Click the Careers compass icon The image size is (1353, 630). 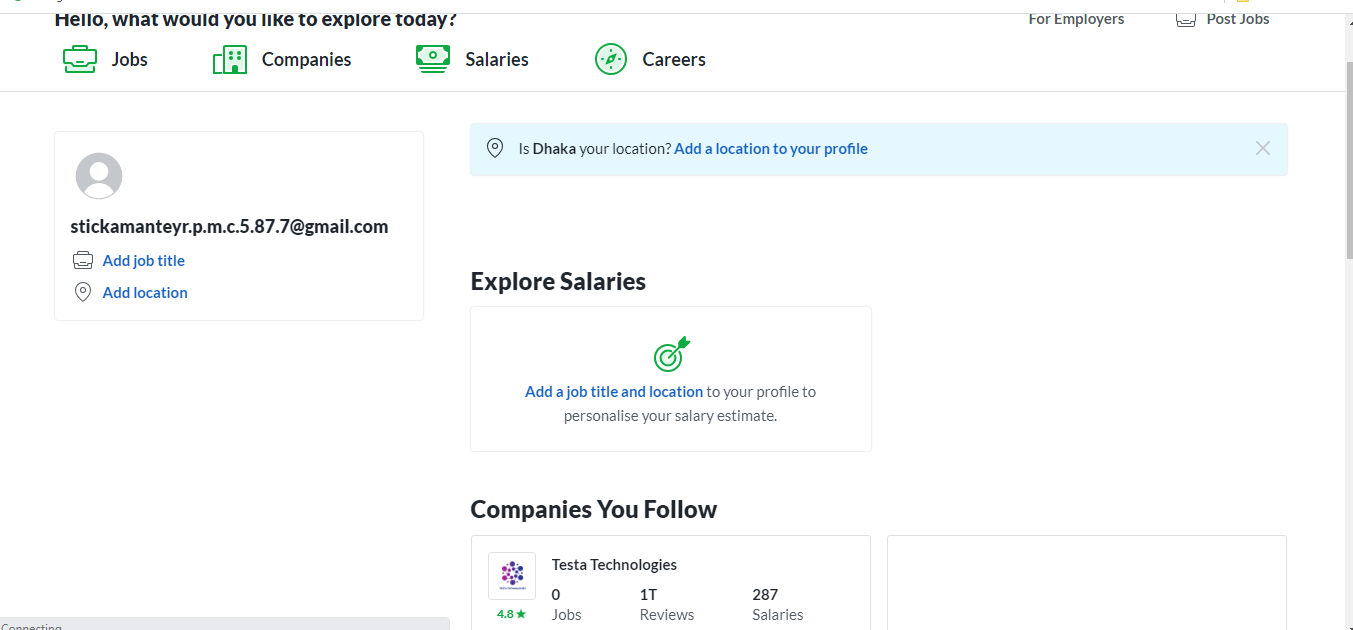click(611, 60)
